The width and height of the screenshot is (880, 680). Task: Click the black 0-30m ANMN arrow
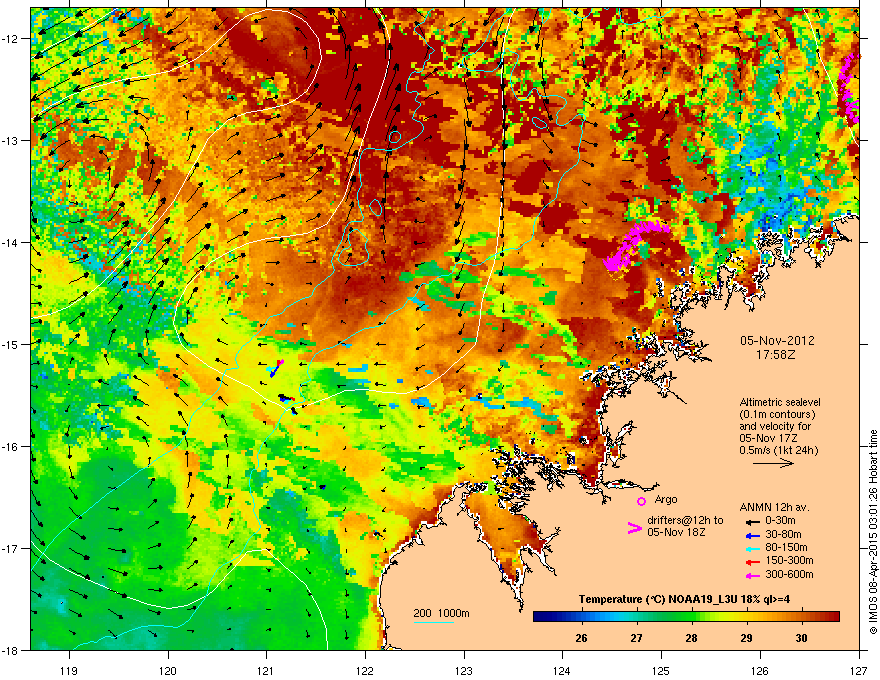pos(751,521)
